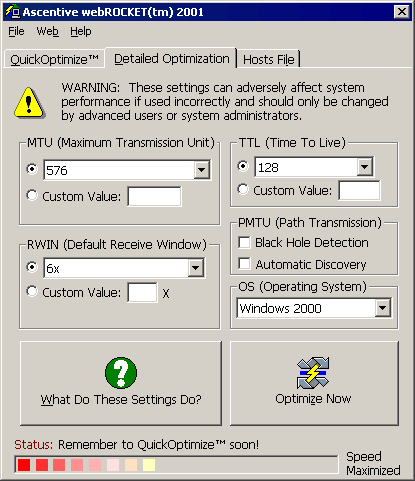Click the MTU (Maximum Transmission Unit) group label

coord(121,143)
